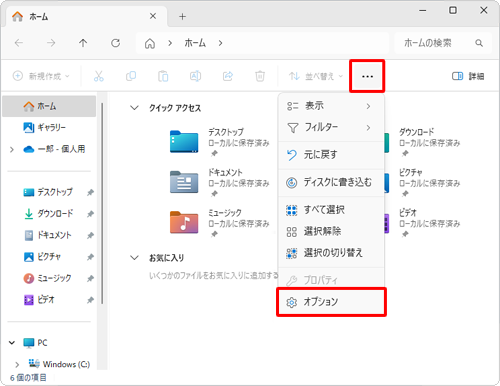Viewport: 500px width, 386px height.
Task: Click chevron before ホーム breadcrumb
Action: click(x=170, y=43)
